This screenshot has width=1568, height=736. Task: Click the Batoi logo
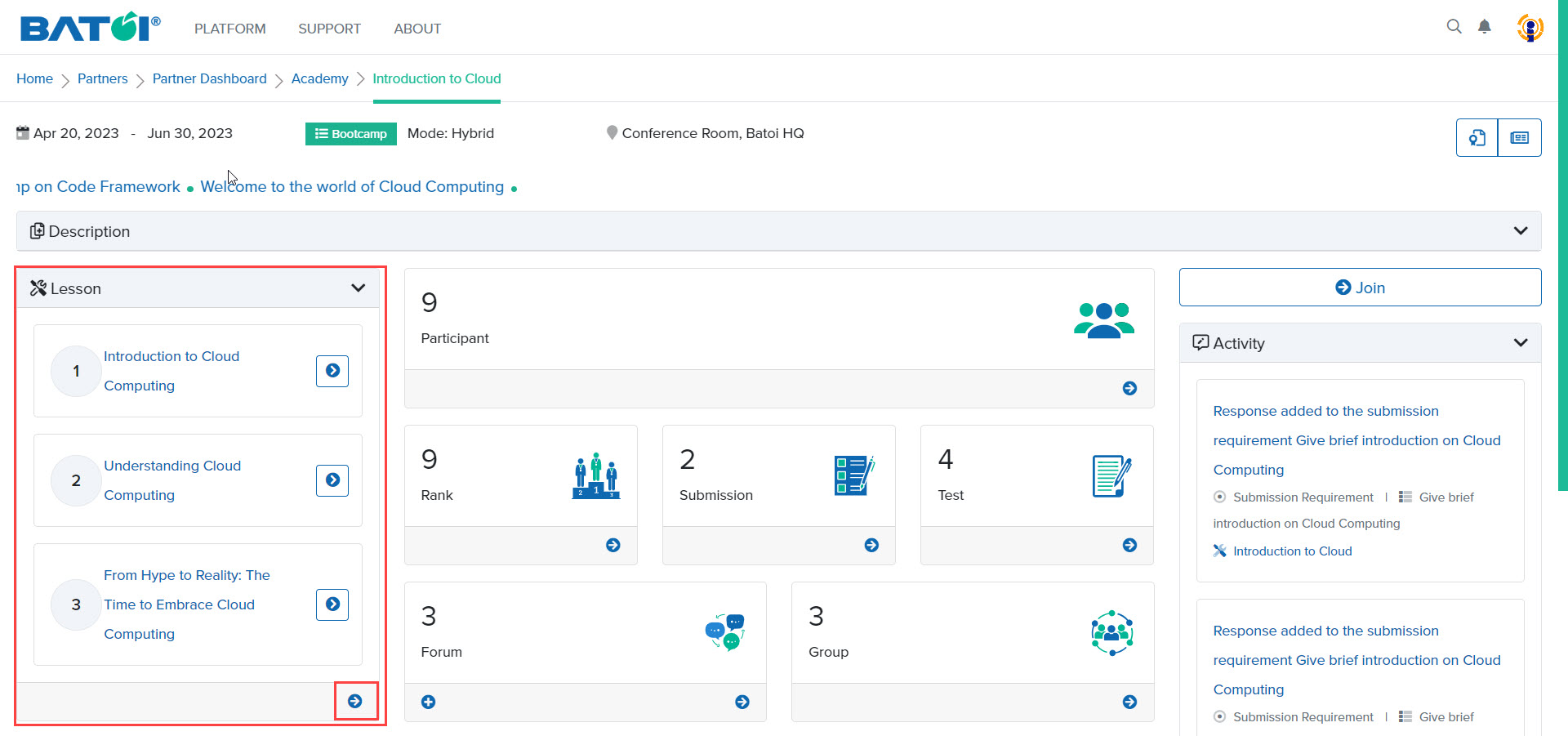click(90, 27)
